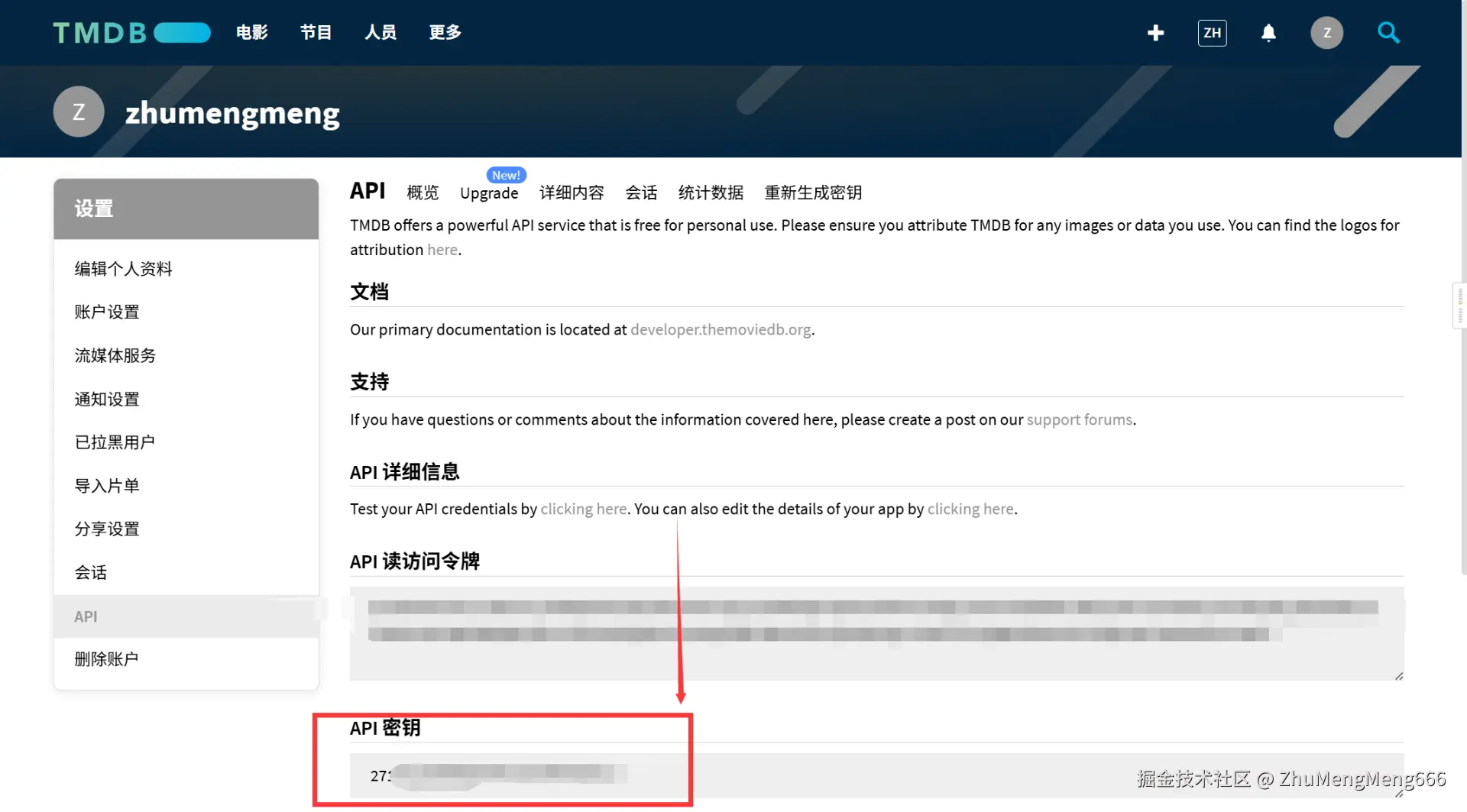Viewport: 1467px width, 812px height.
Task: Open the support forums link
Action: click(x=1080, y=419)
